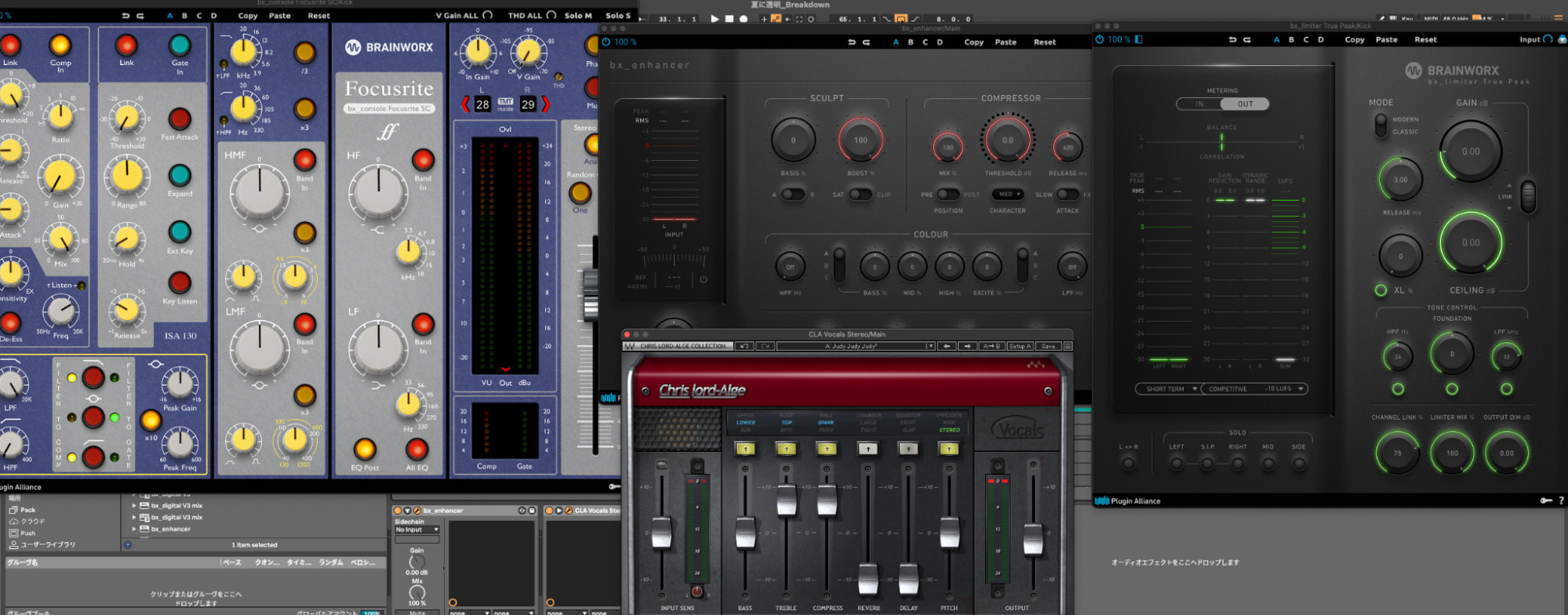Toggle EQ Post button on Focusrite
This screenshot has width=1568, height=615.
point(365,449)
